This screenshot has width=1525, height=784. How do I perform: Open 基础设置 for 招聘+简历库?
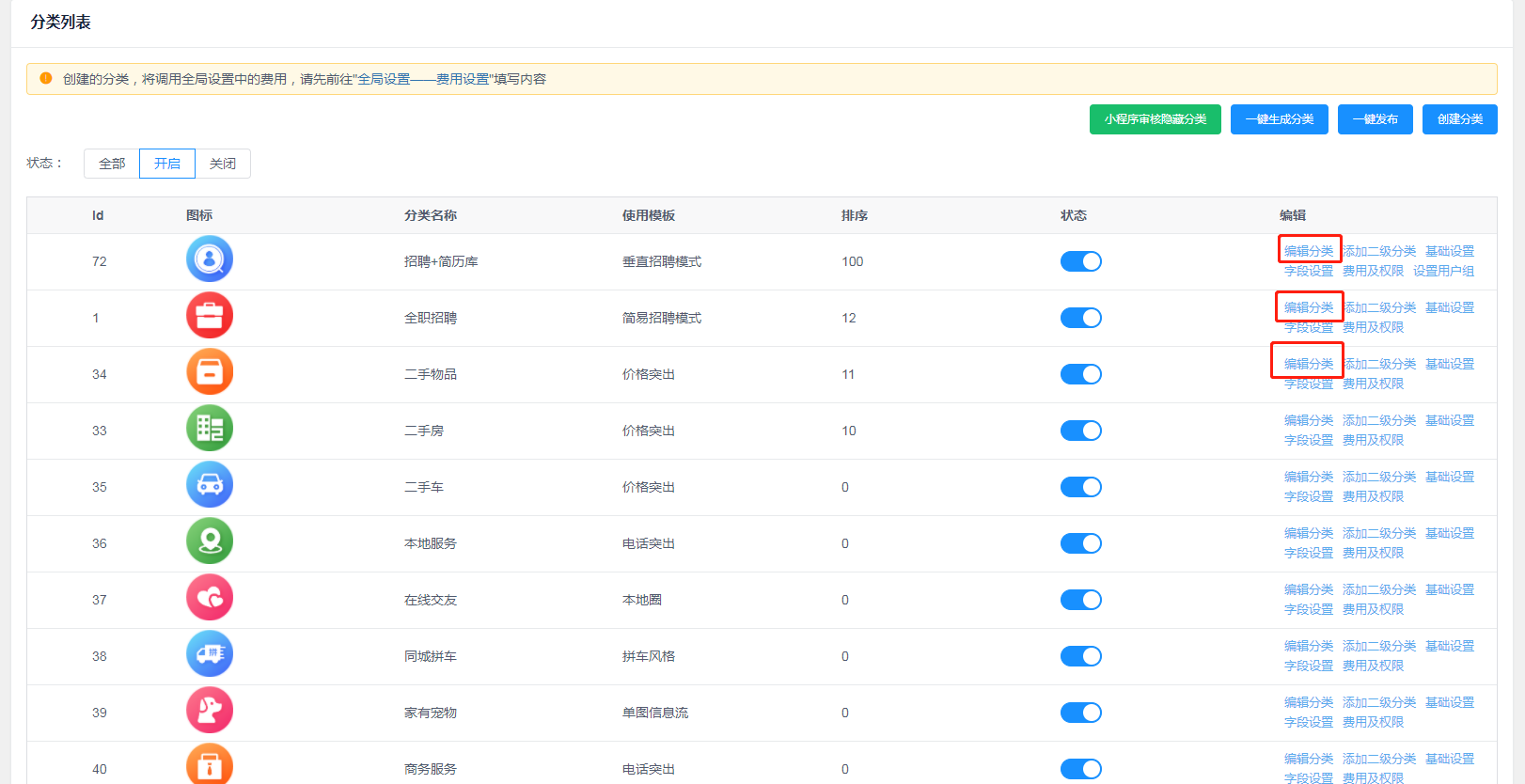click(1450, 251)
